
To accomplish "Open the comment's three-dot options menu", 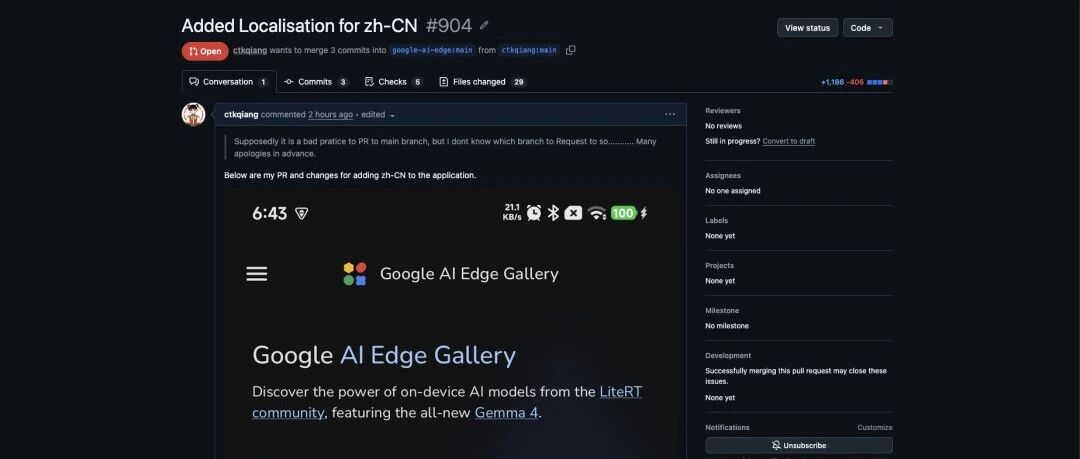I will [x=669, y=114].
